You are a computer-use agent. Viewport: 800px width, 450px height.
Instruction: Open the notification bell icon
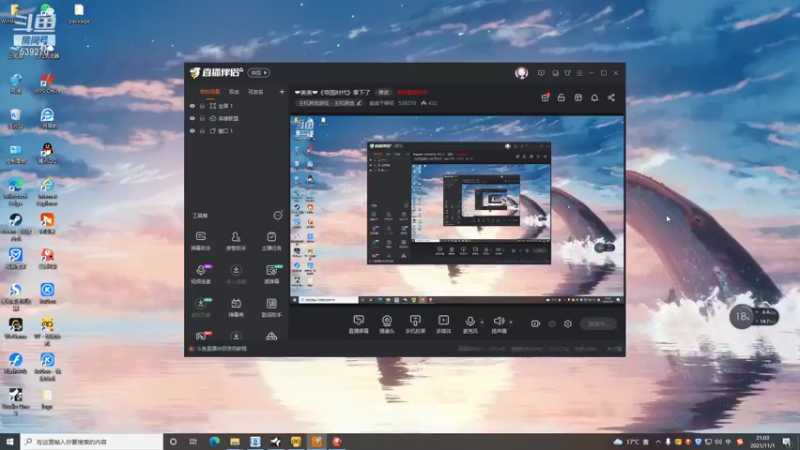[x=594, y=97]
